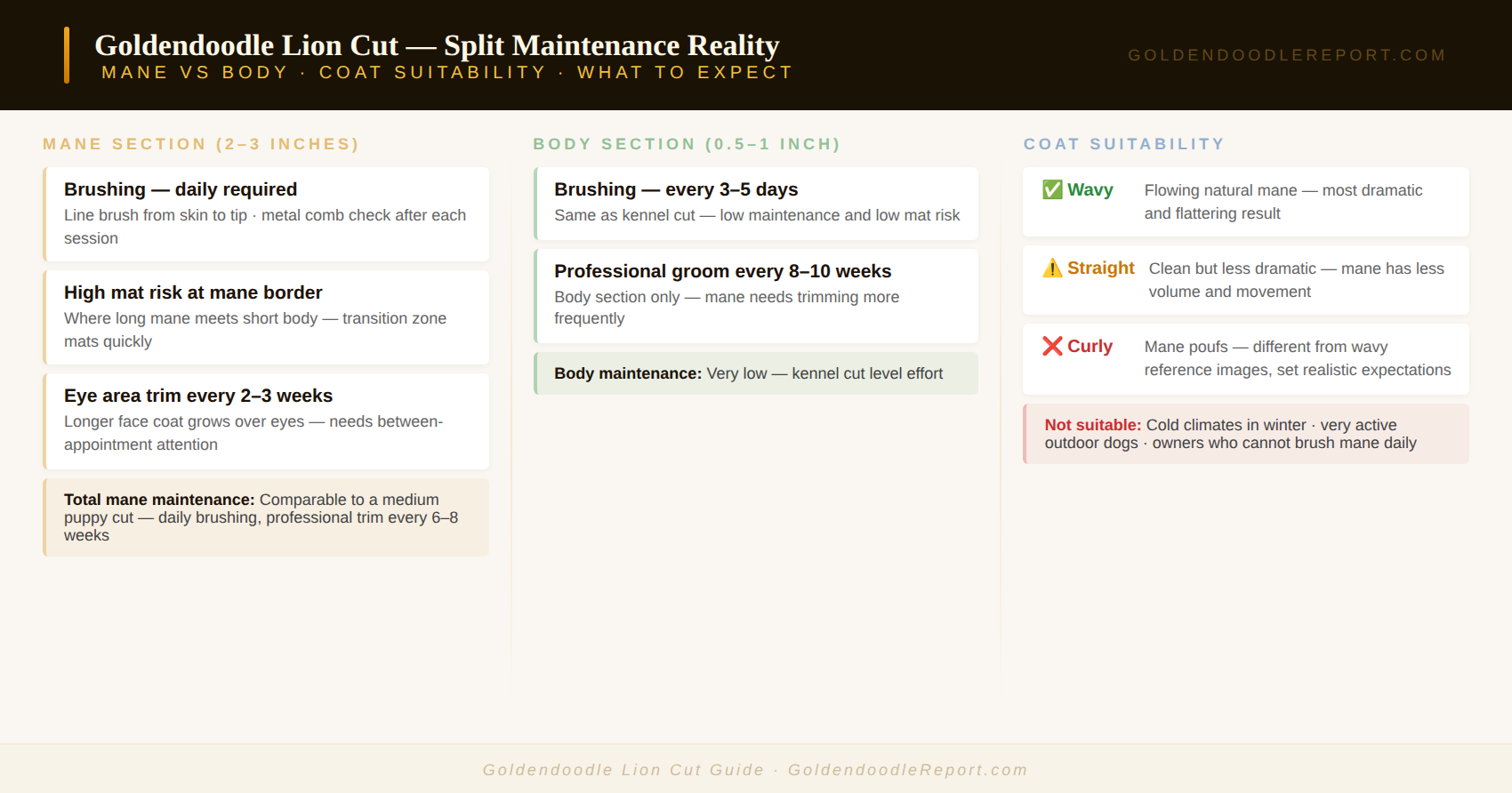1512x793 pixels.
Task: Click the "Body maintenance: Very low" summary box
Action: [x=756, y=373]
